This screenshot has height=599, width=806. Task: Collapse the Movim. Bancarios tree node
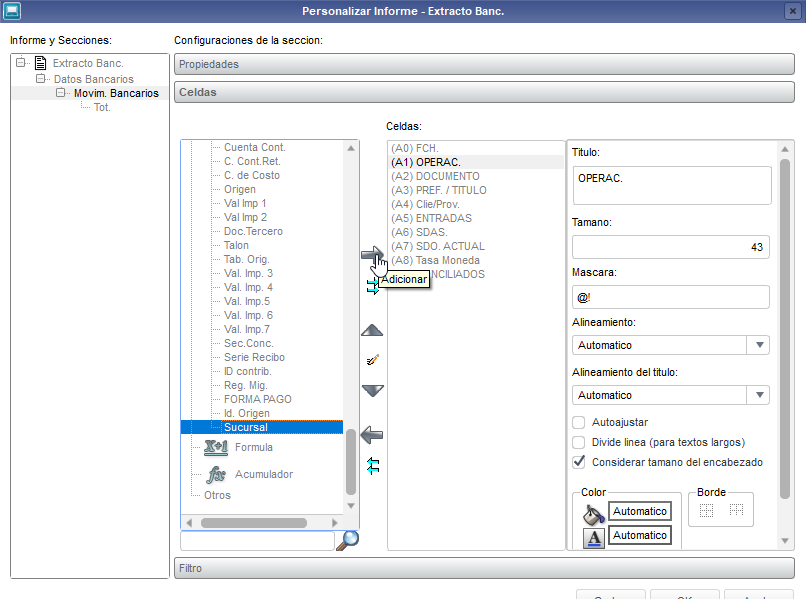[x=60, y=93]
